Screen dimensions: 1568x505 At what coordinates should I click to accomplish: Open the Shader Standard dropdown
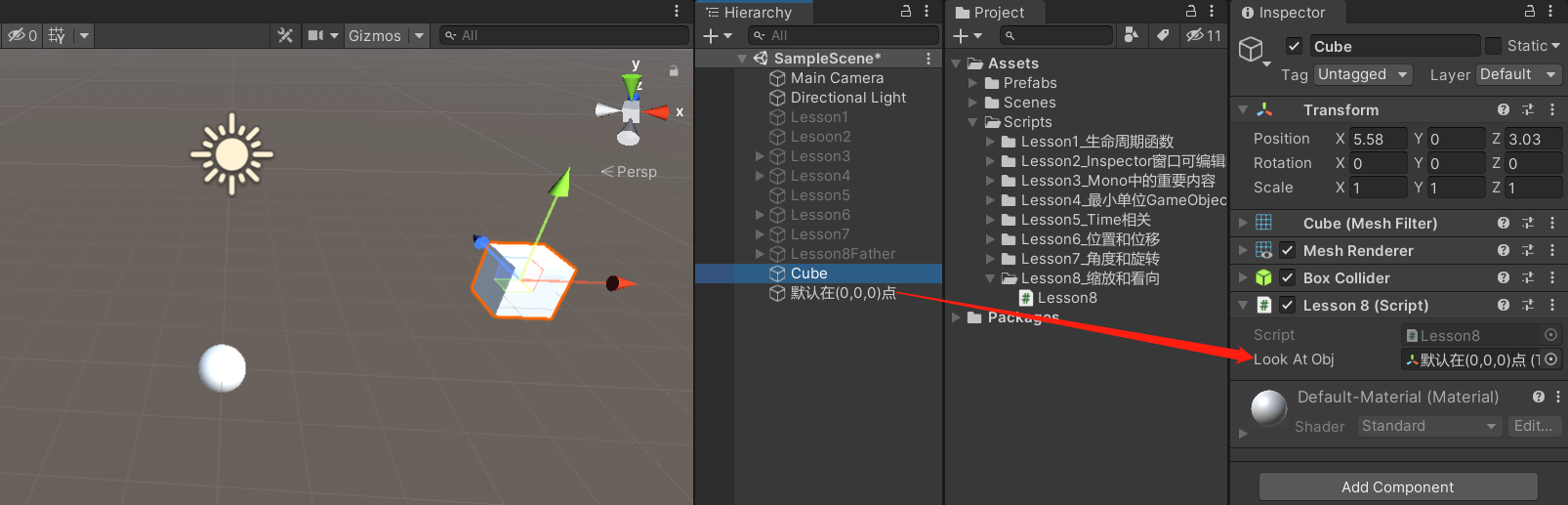tap(1429, 426)
